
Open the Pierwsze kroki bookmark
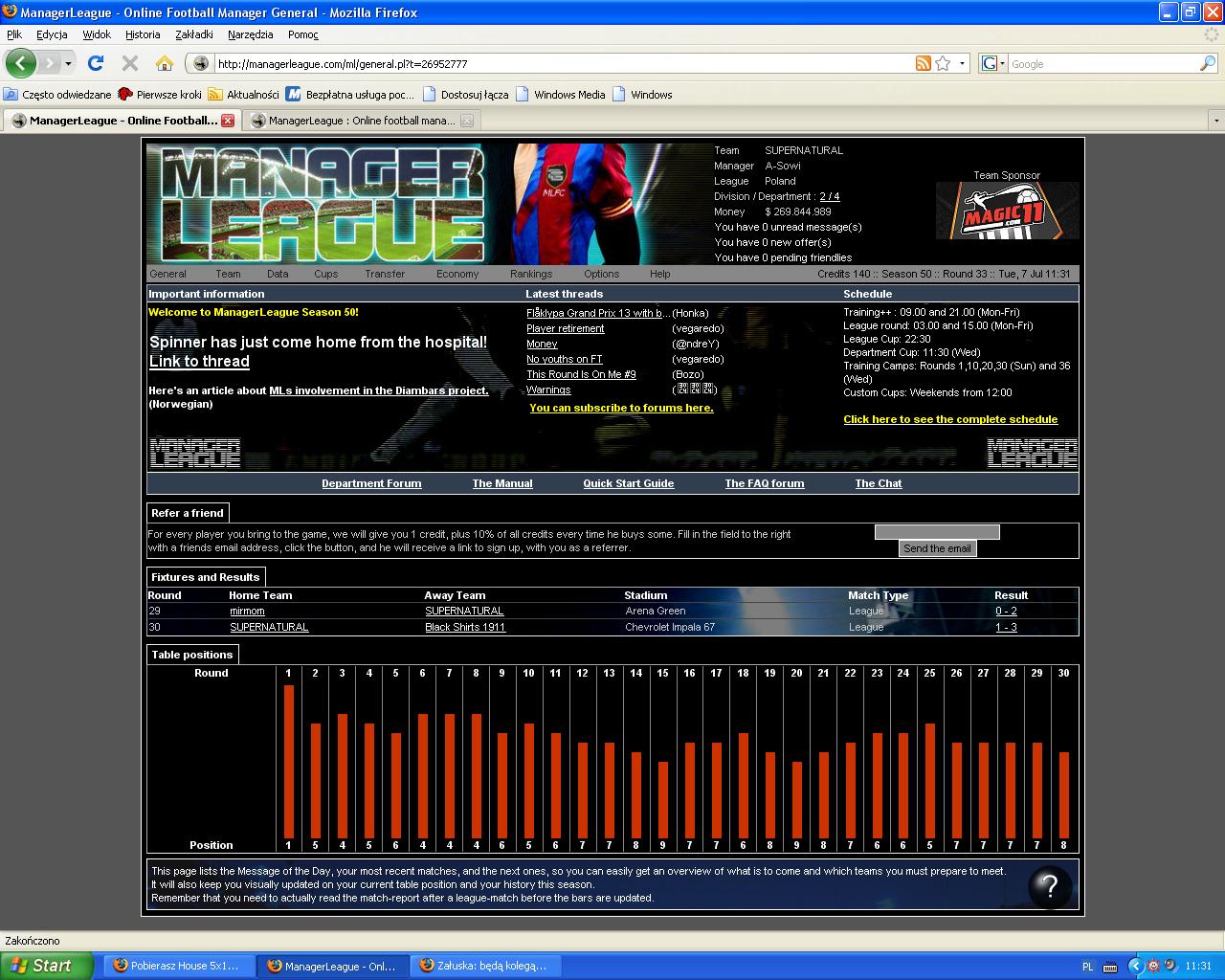(x=160, y=95)
